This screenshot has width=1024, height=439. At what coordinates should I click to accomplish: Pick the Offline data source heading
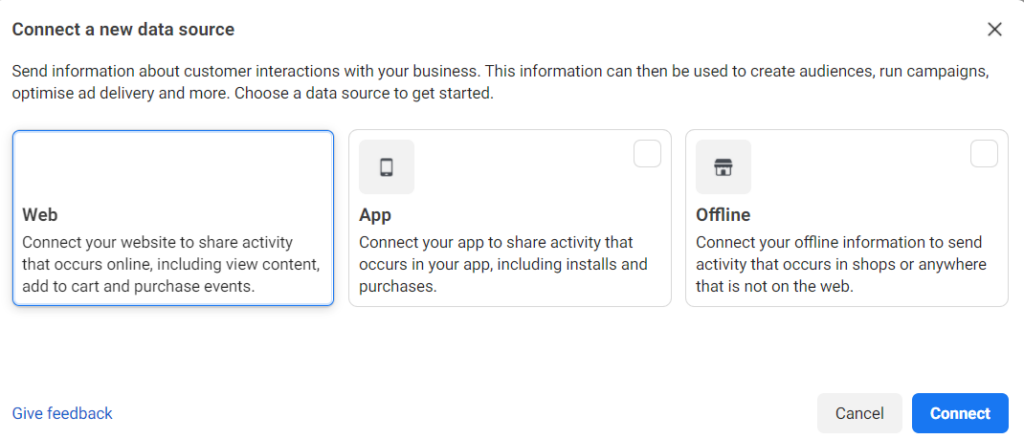[x=723, y=215]
